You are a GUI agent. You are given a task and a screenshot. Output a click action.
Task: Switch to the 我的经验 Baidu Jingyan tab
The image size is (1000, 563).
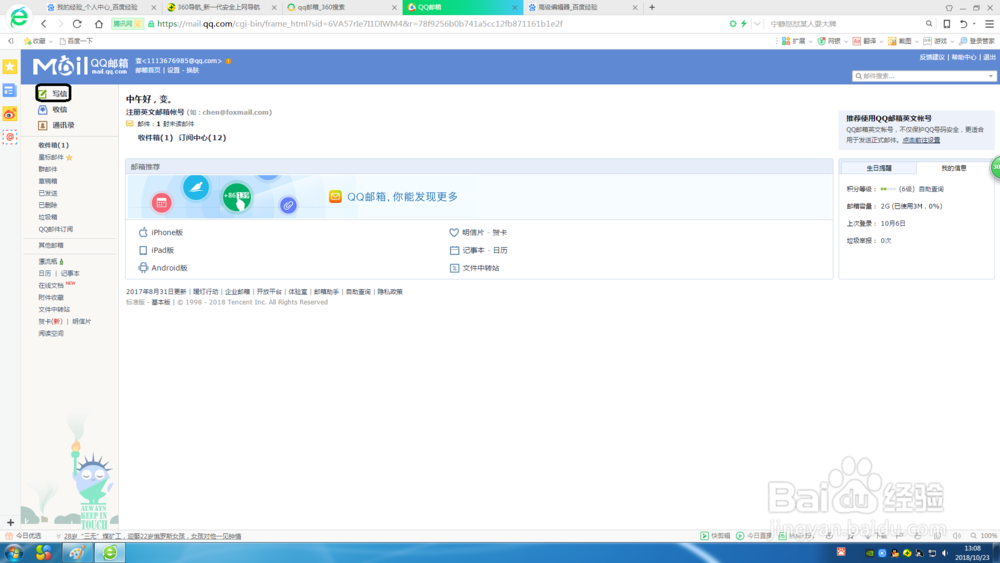[97, 8]
